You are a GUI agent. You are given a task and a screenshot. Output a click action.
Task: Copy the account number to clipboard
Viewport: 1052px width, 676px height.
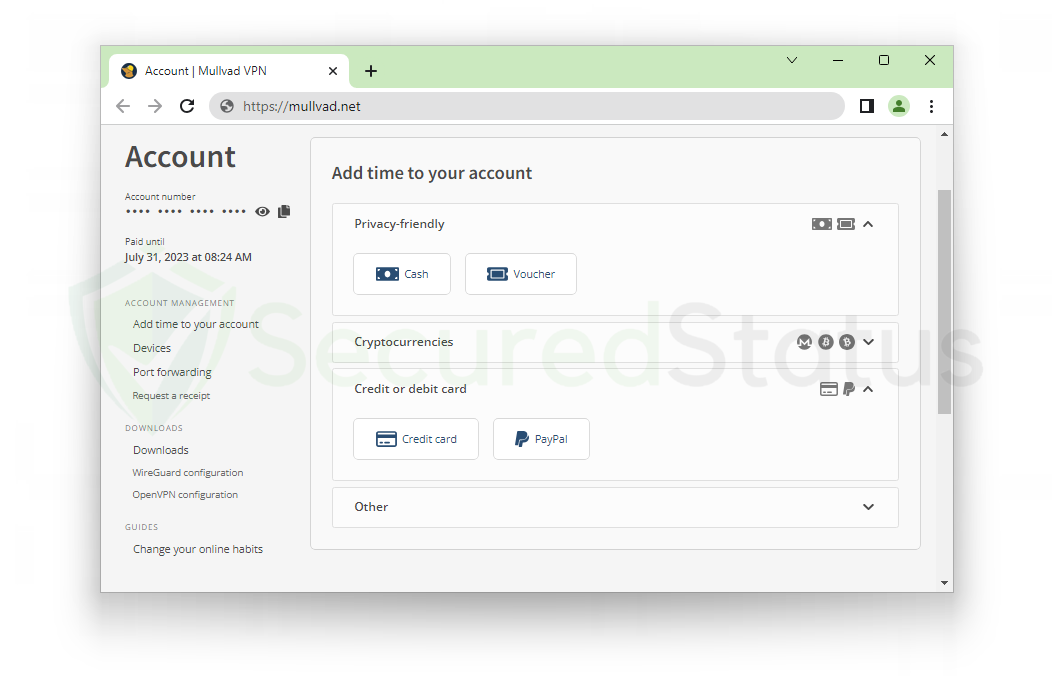(x=284, y=211)
